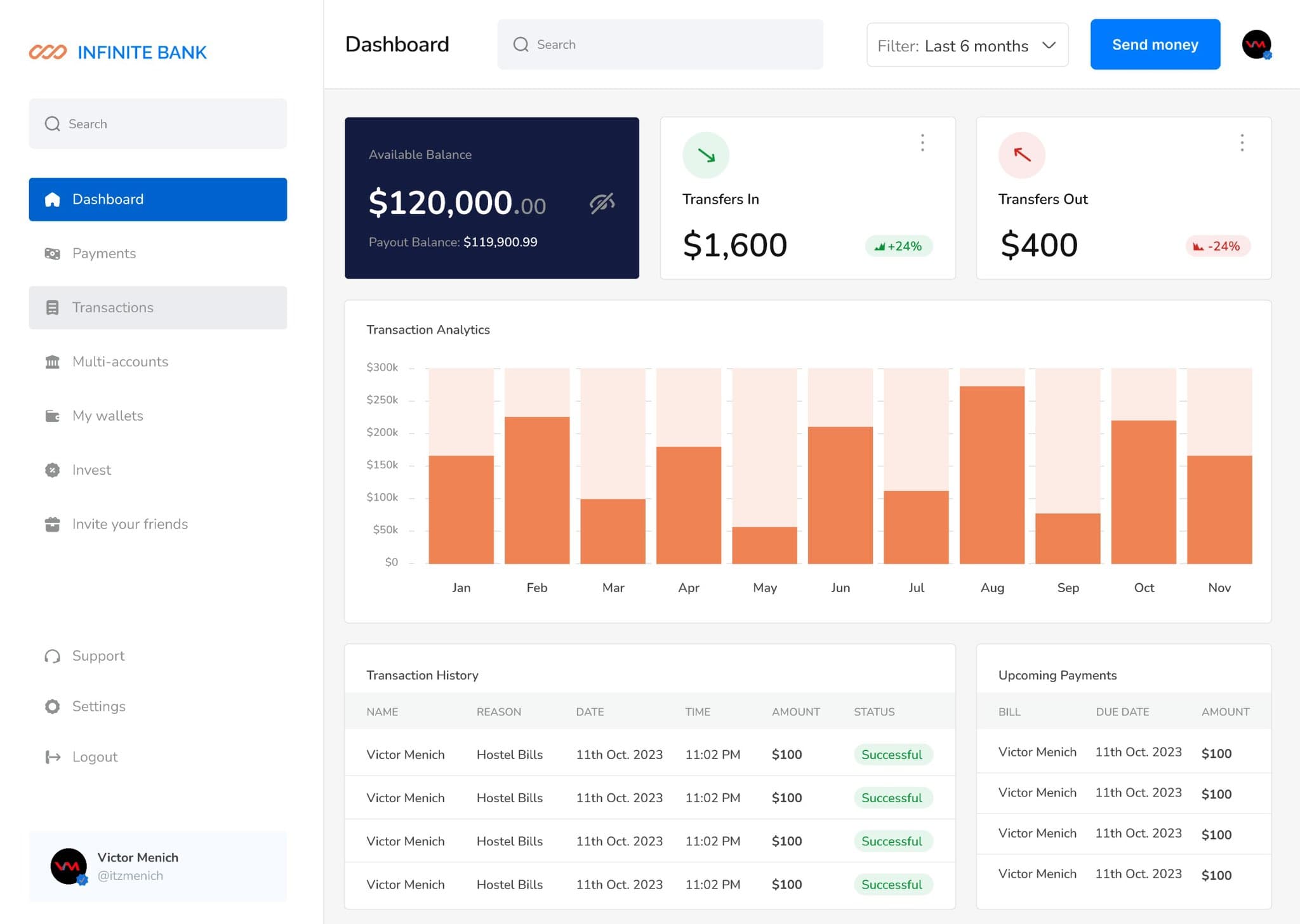The height and width of the screenshot is (924, 1300).
Task: Select Invite your friends in sidebar
Action: [129, 524]
